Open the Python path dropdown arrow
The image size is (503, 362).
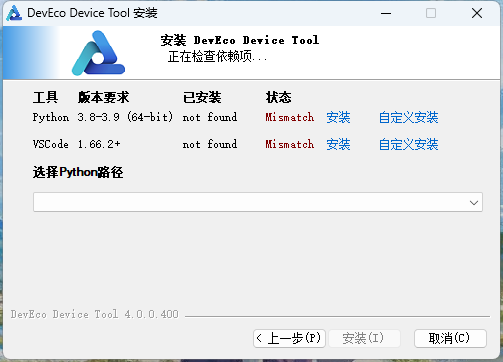click(474, 202)
